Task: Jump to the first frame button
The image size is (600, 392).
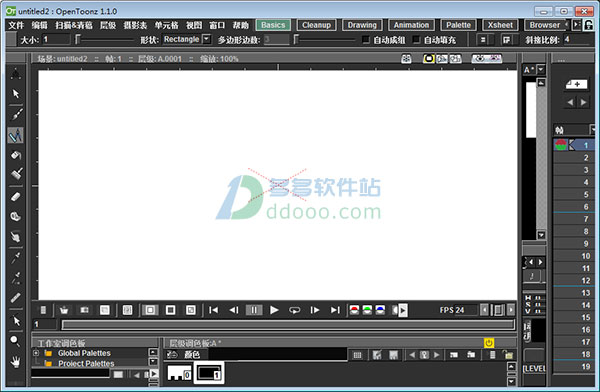Action: click(213, 310)
